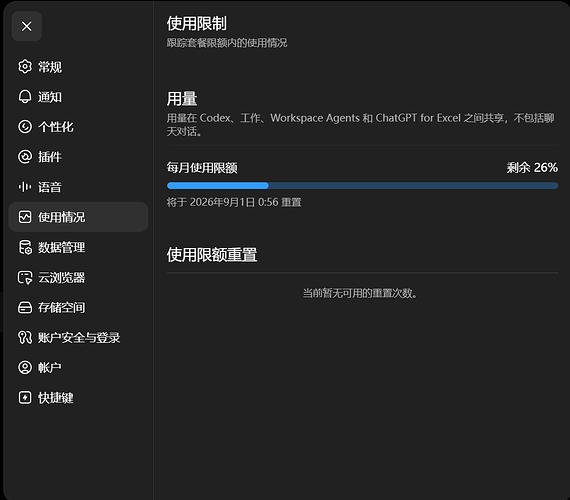Go to the 存储空间 section label
The height and width of the screenshot is (500, 570).
pyautogui.click(x=61, y=308)
